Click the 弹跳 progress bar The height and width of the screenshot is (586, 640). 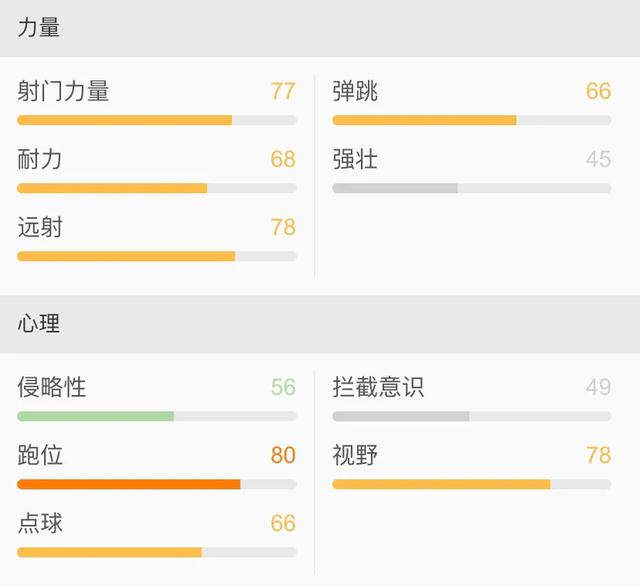[x=471, y=120]
